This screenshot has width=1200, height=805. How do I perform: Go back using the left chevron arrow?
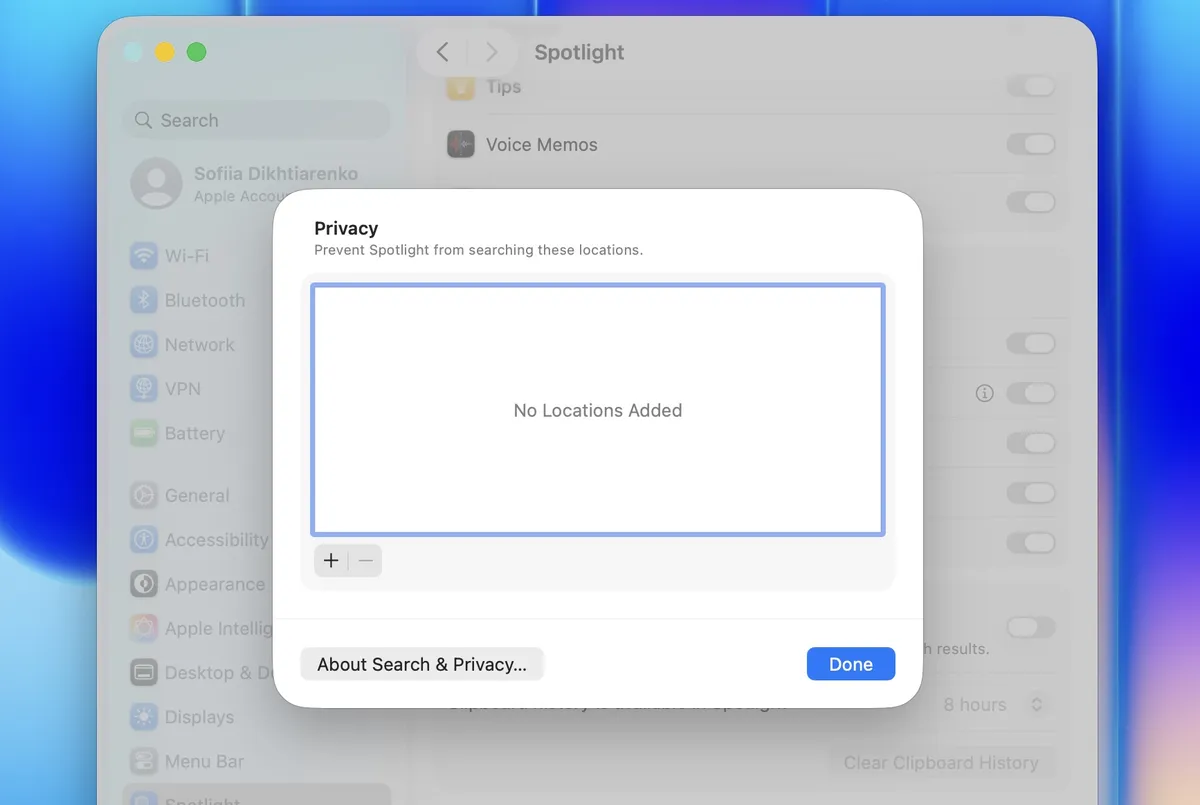click(443, 52)
